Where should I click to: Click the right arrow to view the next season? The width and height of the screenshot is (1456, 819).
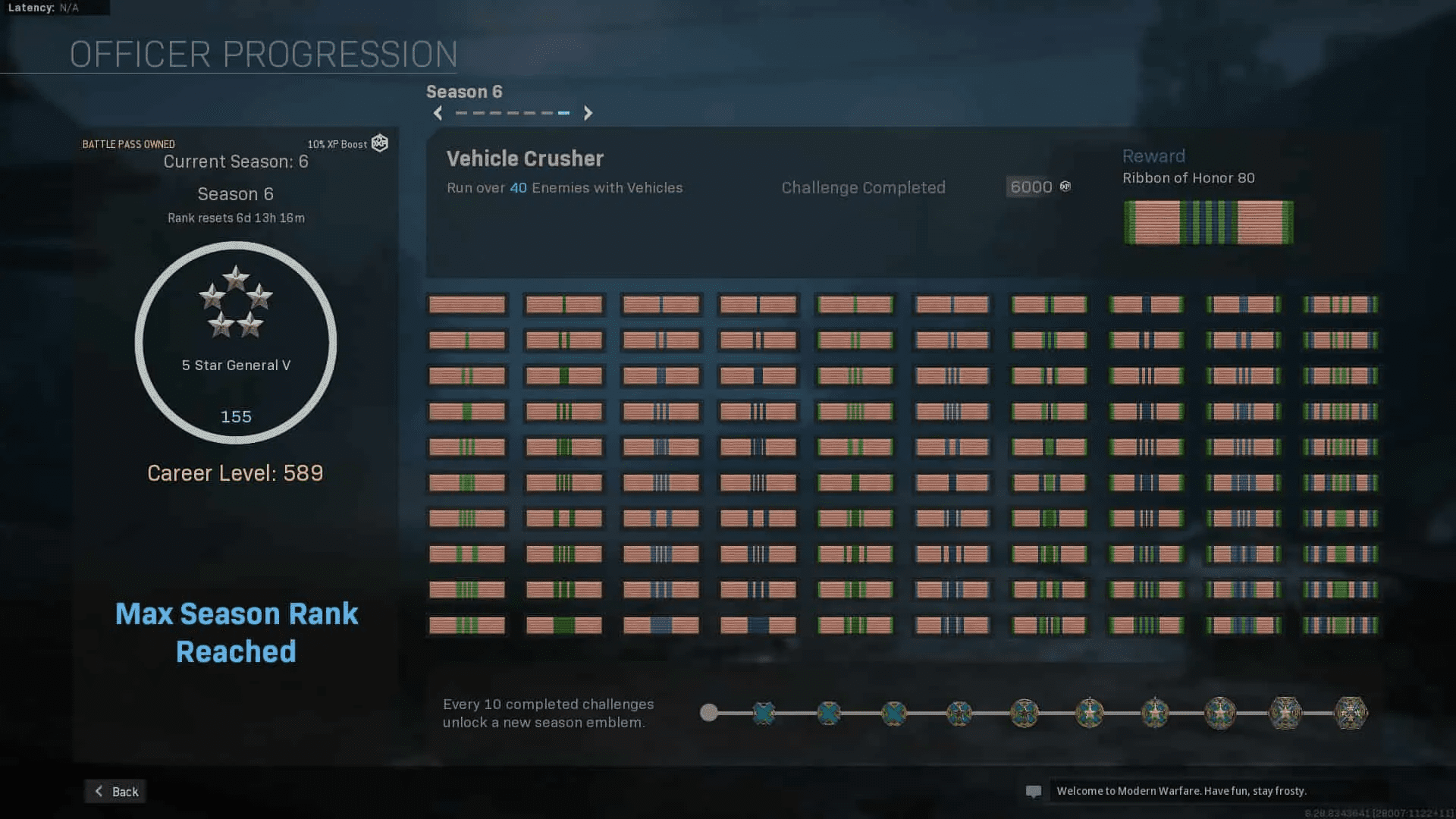point(588,113)
